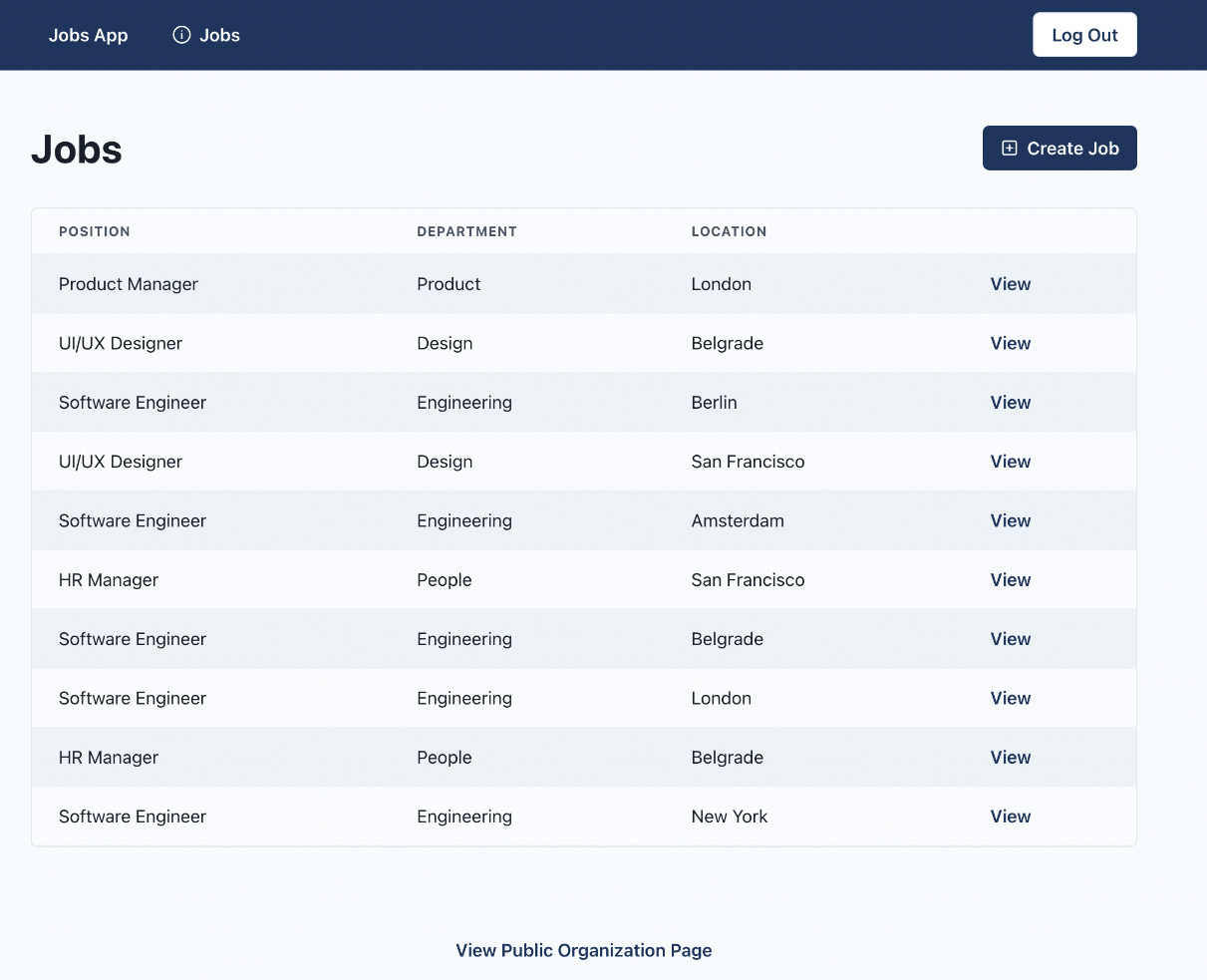View the HR Manager job in San Francisco
The image size is (1207, 980).
pos(1010,579)
